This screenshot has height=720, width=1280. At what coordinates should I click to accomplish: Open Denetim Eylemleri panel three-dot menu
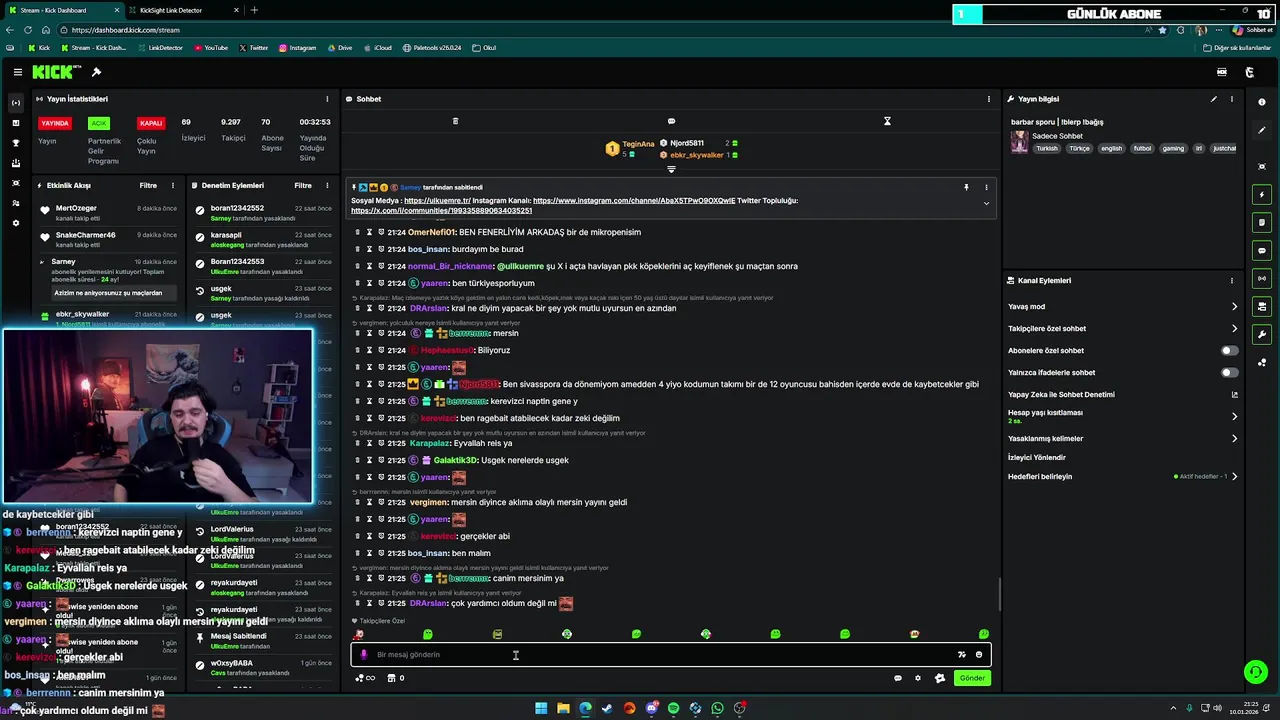tap(327, 185)
